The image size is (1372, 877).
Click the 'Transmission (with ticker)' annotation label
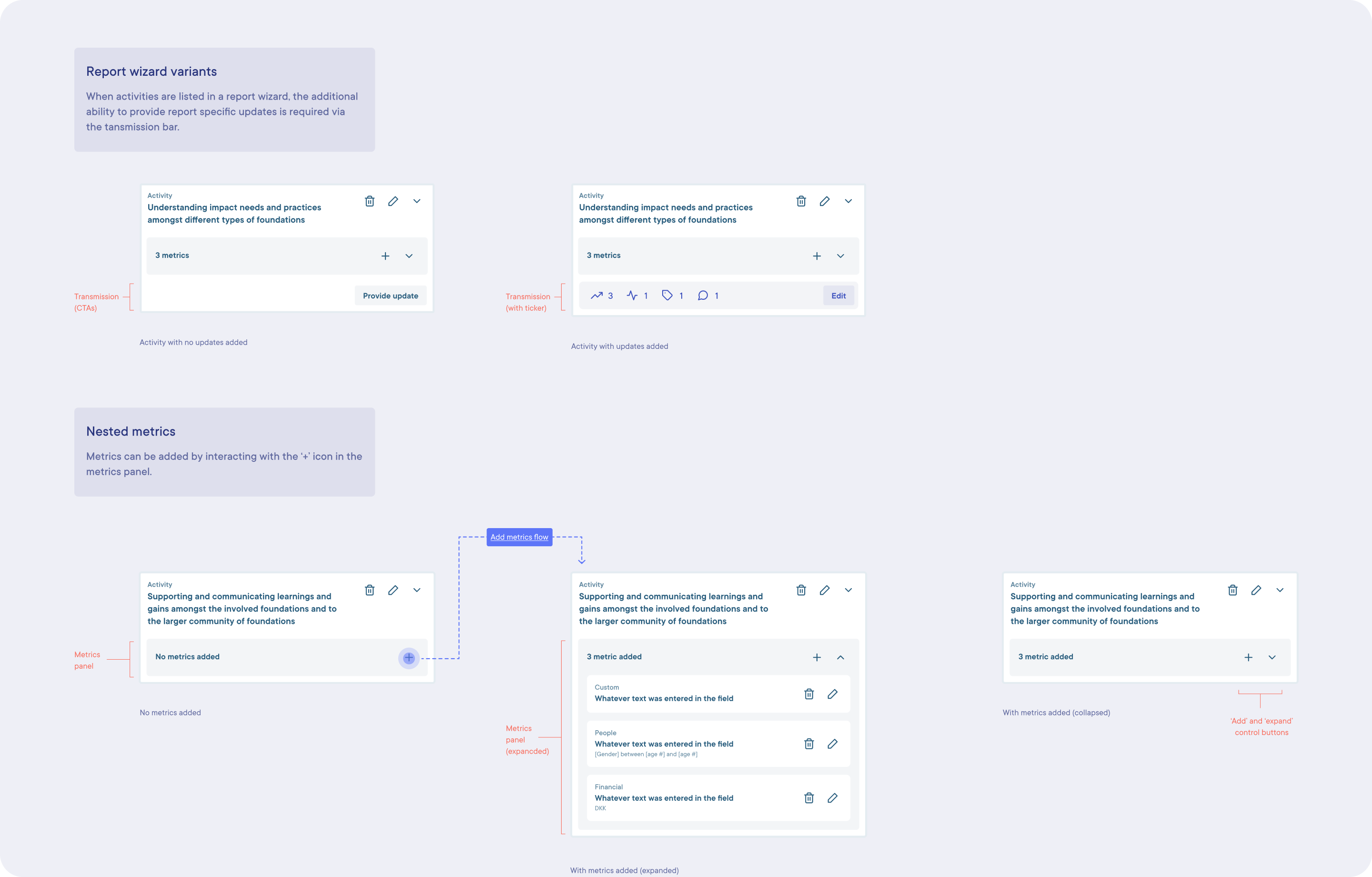tap(528, 302)
